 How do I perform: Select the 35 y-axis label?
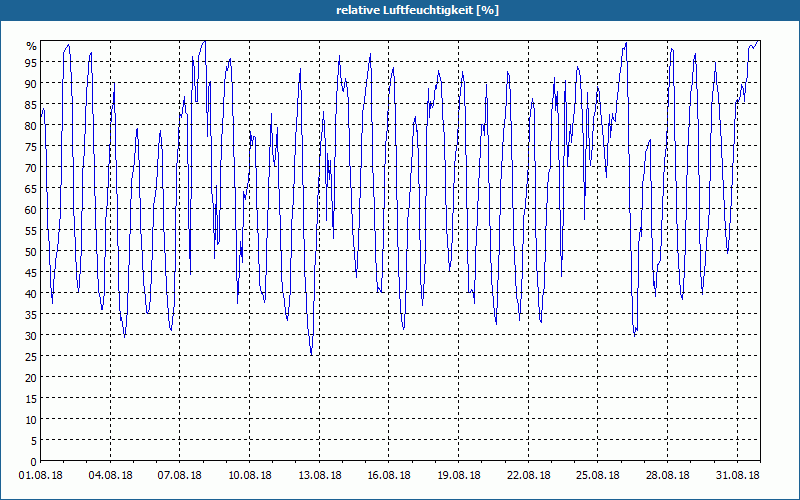tap(31, 315)
